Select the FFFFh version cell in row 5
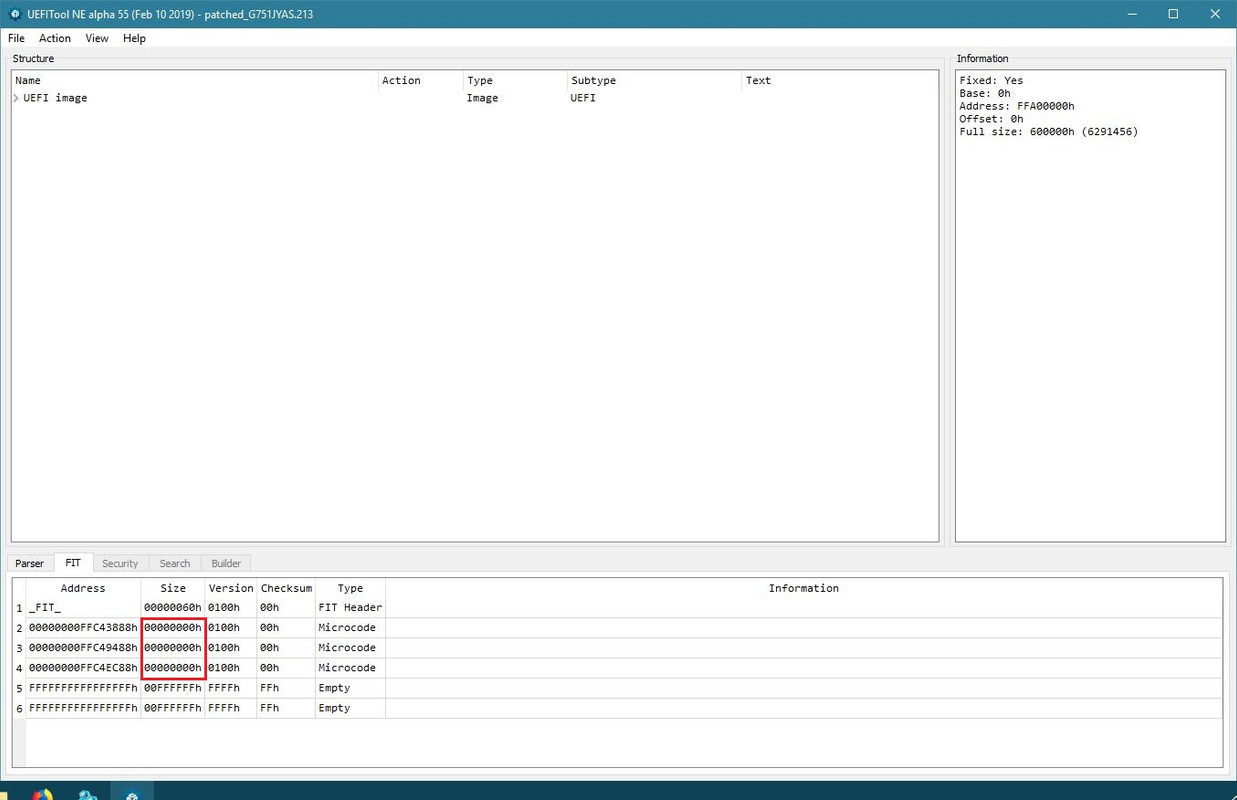The width and height of the screenshot is (1237, 800). (x=231, y=688)
